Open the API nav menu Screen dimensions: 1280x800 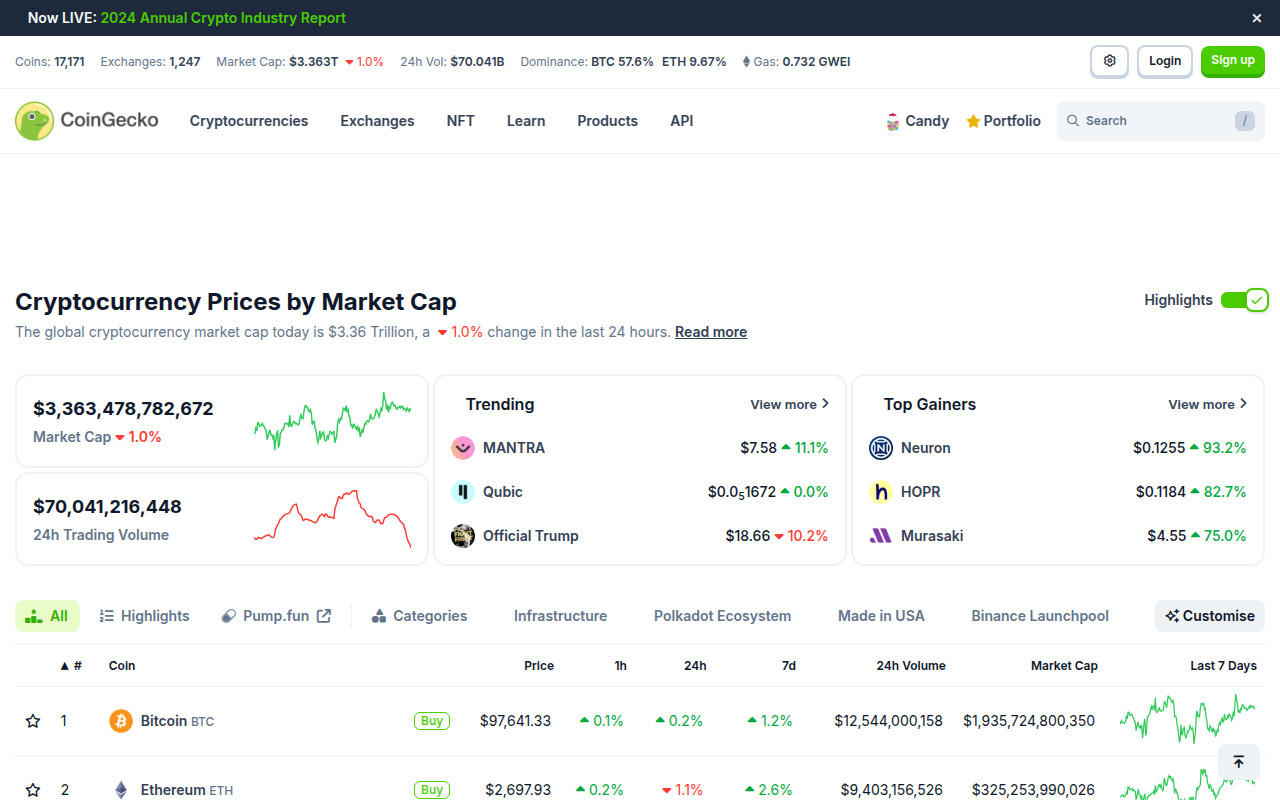coord(681,121)
